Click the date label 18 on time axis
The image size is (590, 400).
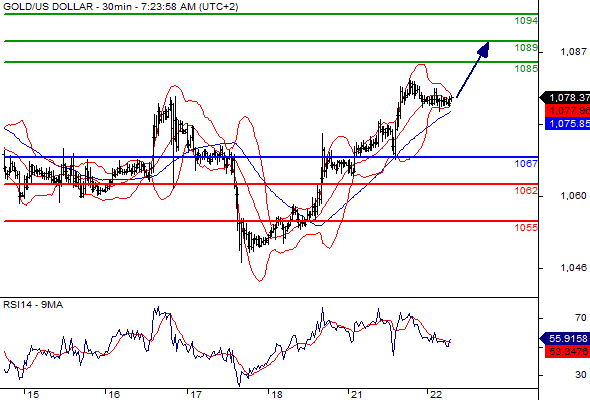[x=277, y=395]
